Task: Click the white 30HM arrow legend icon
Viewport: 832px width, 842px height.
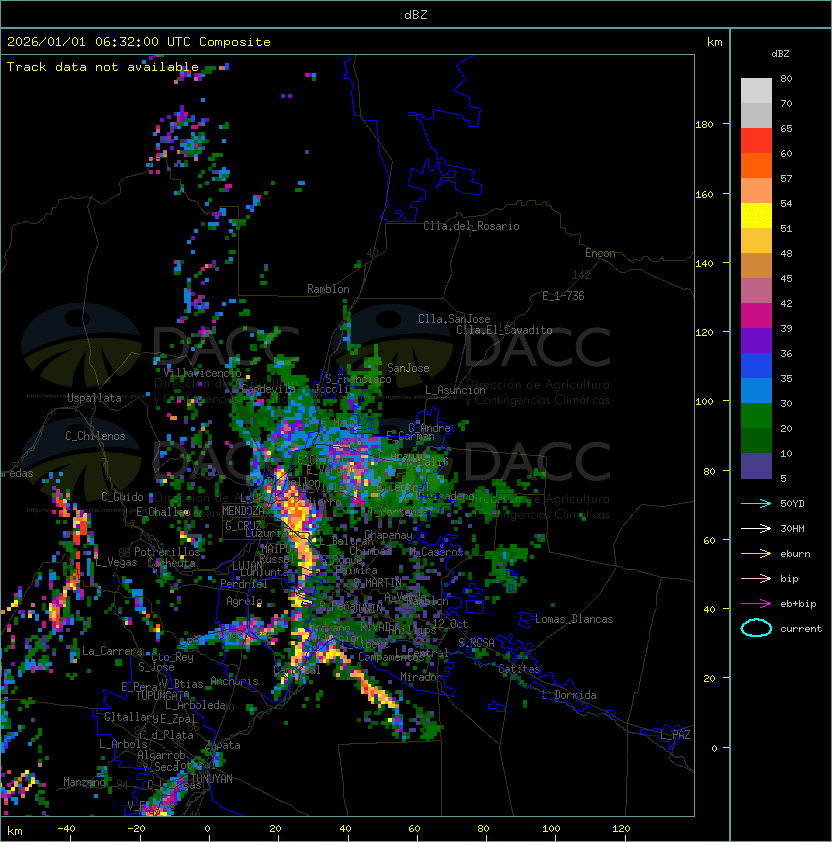Action: [756, 529]
